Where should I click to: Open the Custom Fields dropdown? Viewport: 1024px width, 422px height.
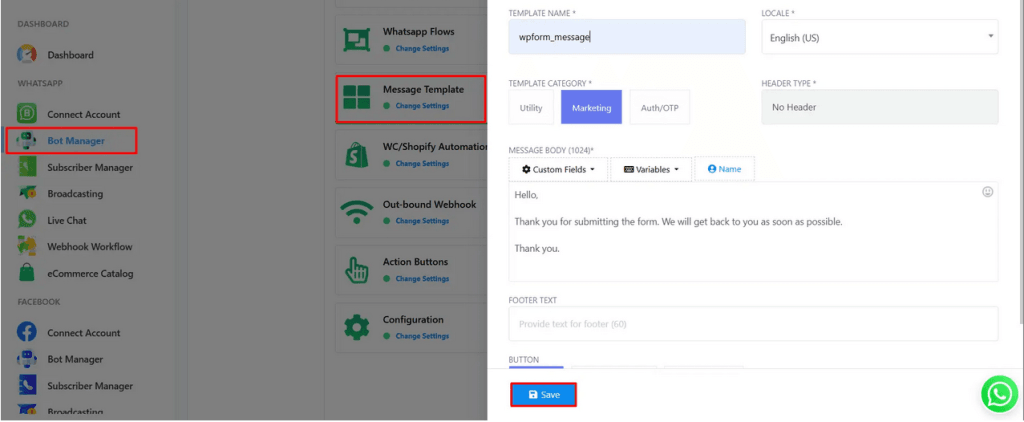[x=558, y=169]
